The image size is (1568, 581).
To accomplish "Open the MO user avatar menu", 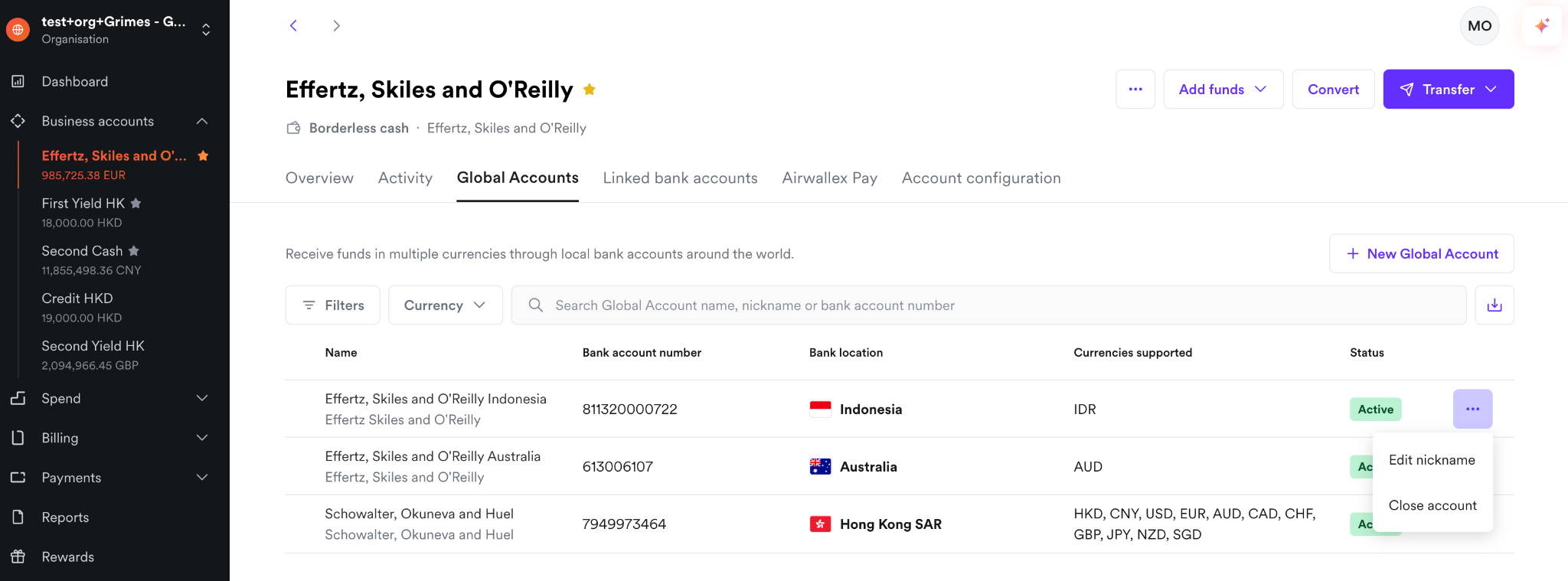I will tap(1479, 25).
